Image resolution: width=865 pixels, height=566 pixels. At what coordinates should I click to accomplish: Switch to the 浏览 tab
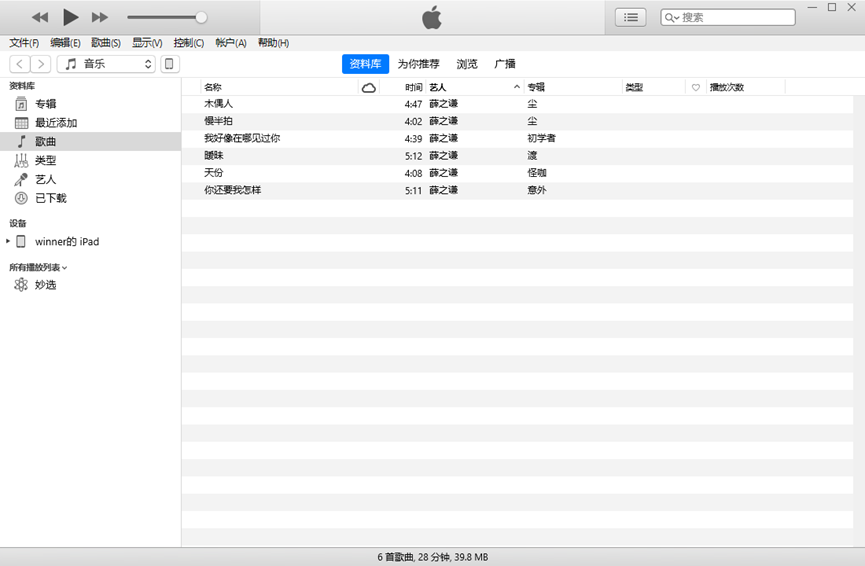pos(467,64)
